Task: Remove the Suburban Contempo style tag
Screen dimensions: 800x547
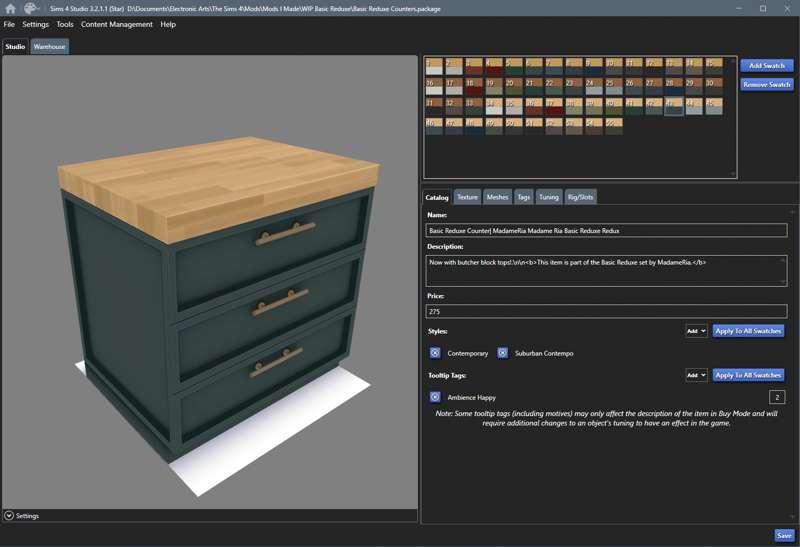Action: tap(503, 353)
